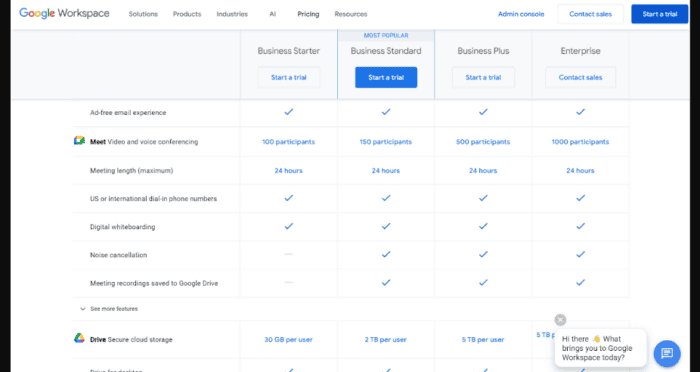The height and width of the screenshot is (372, 700).
Task: Click the Enterprise plan heading
Action: point(580,51)
